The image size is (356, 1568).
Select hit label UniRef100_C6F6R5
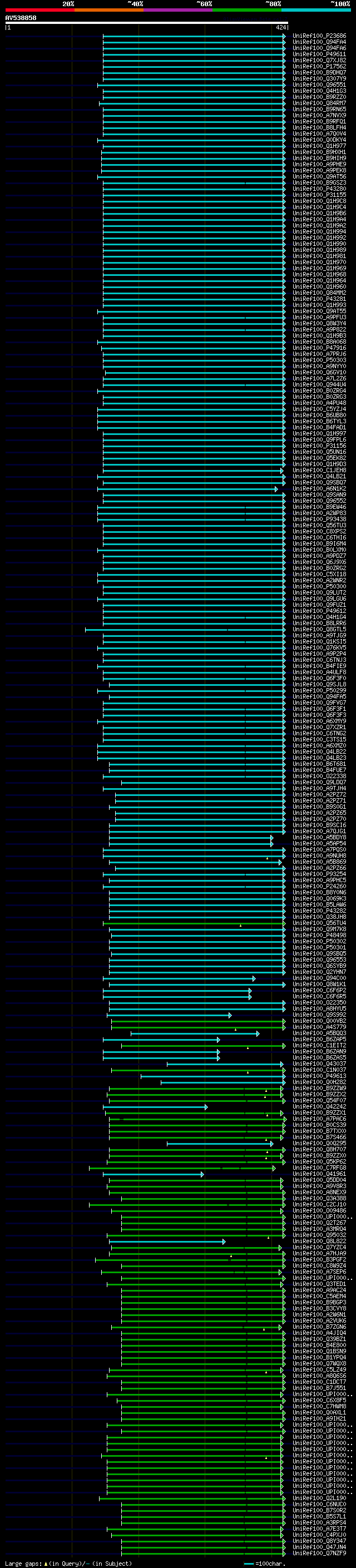click(319, 996)
